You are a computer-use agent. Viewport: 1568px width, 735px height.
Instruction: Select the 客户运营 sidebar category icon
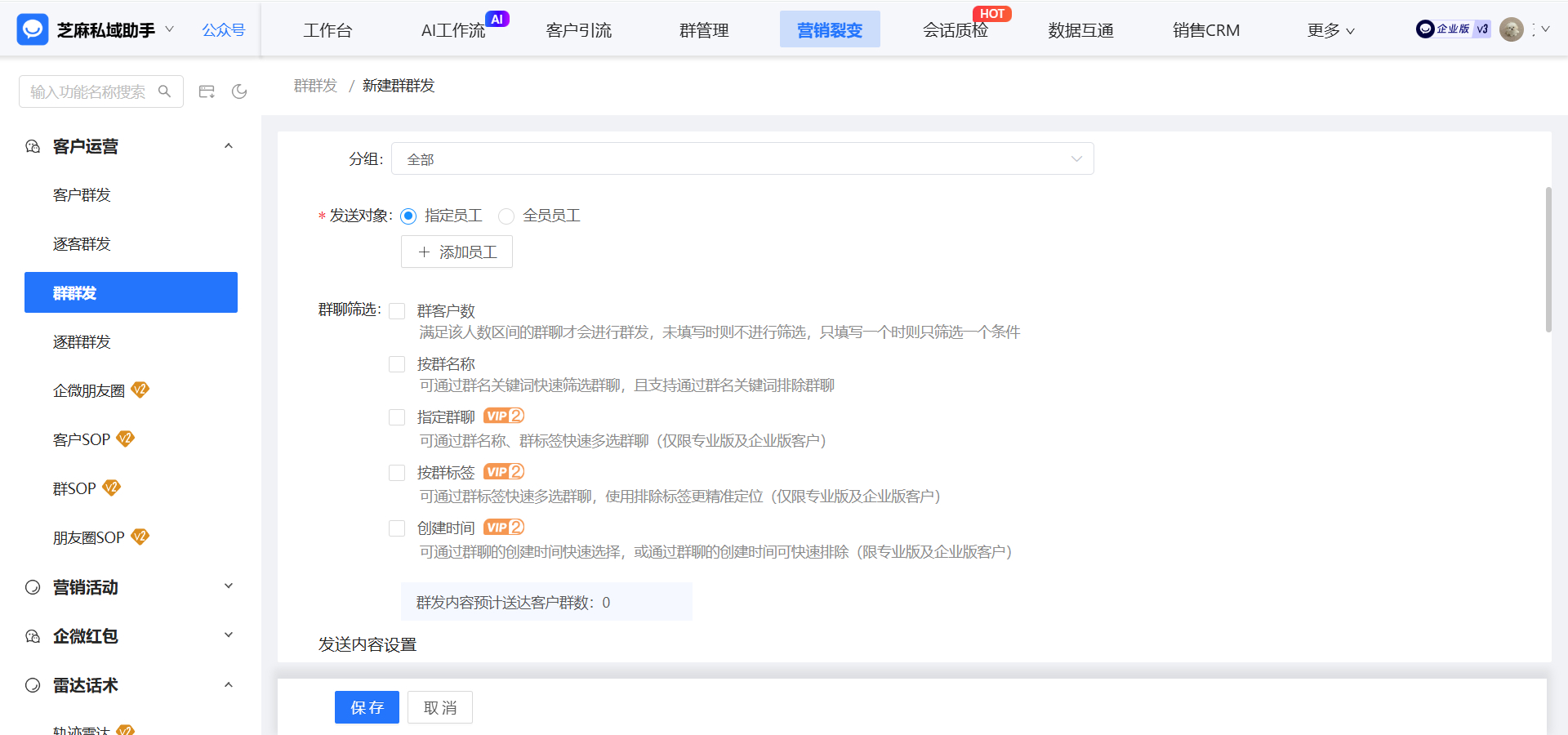pyautogui.click(x=32, y=146)
